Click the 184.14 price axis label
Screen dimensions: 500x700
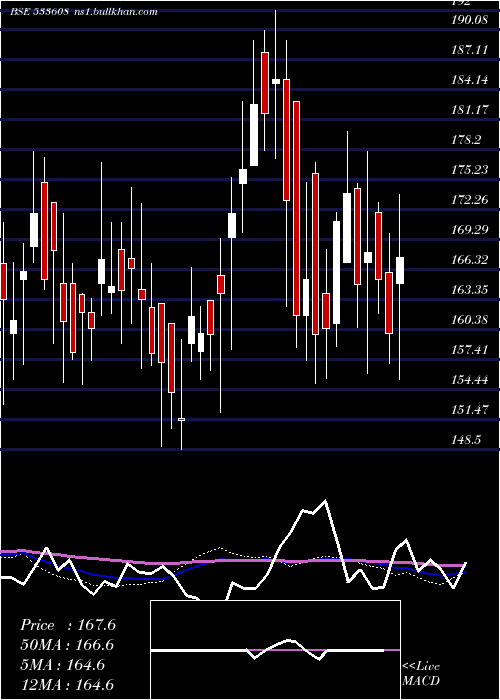pyautogui.click(x=470, y=80)
